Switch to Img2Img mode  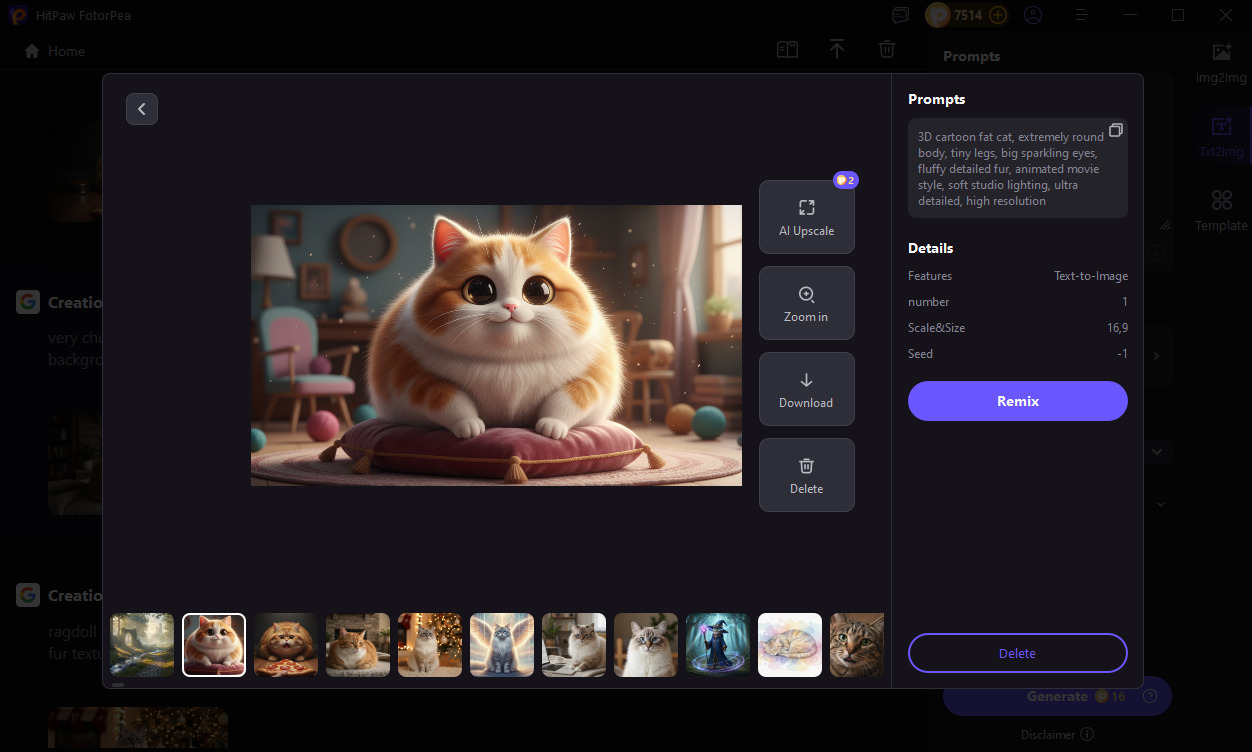(x=1220, y=62)
